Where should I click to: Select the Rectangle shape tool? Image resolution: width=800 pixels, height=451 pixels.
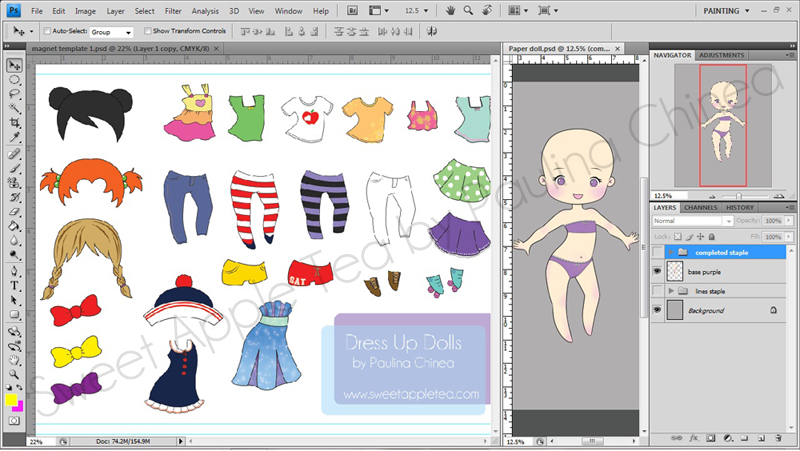click(x=14, y=315)
